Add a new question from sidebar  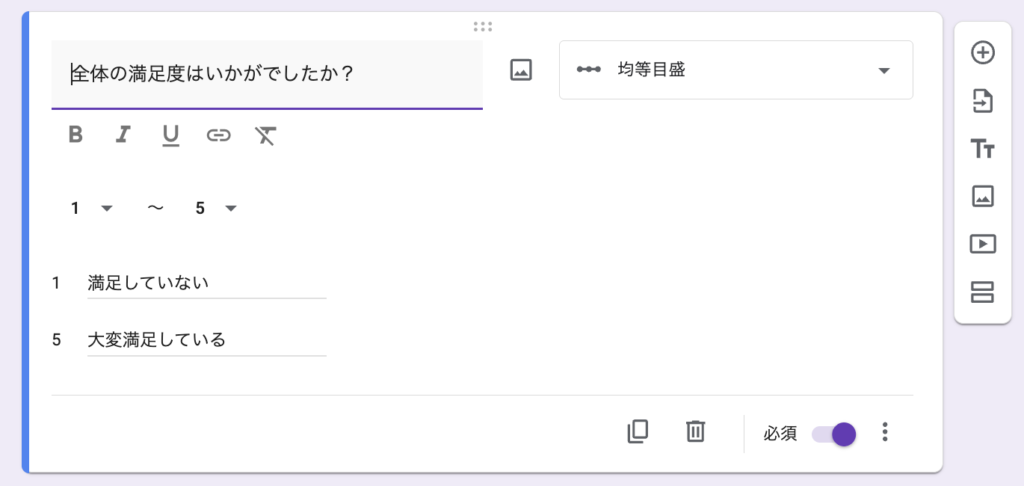click(x=983, y=54)
